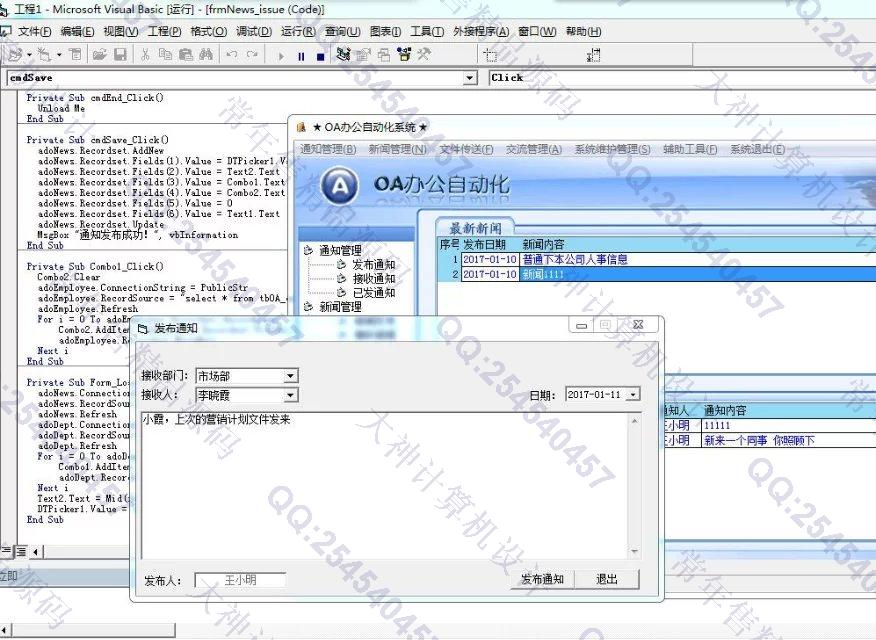
Task: Click the notification row with content '11111'
Action: point(770,426)
